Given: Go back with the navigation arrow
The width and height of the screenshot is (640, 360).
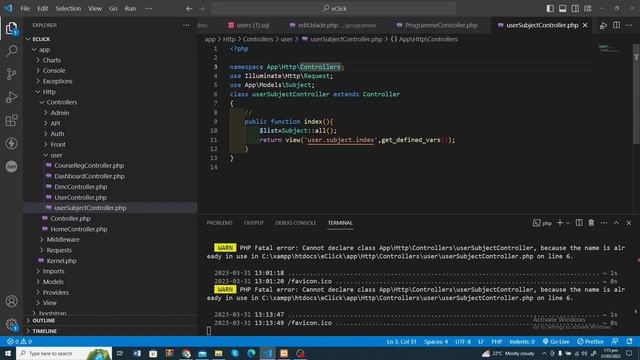Looking at the screenshot, I should pyautogui.click(x=189, y=9).
